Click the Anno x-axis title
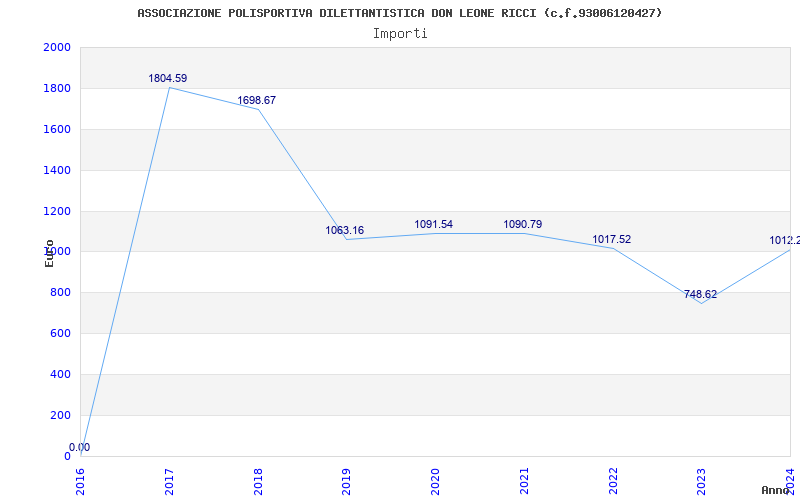The image size is (800, 500). tap(776, 490)
